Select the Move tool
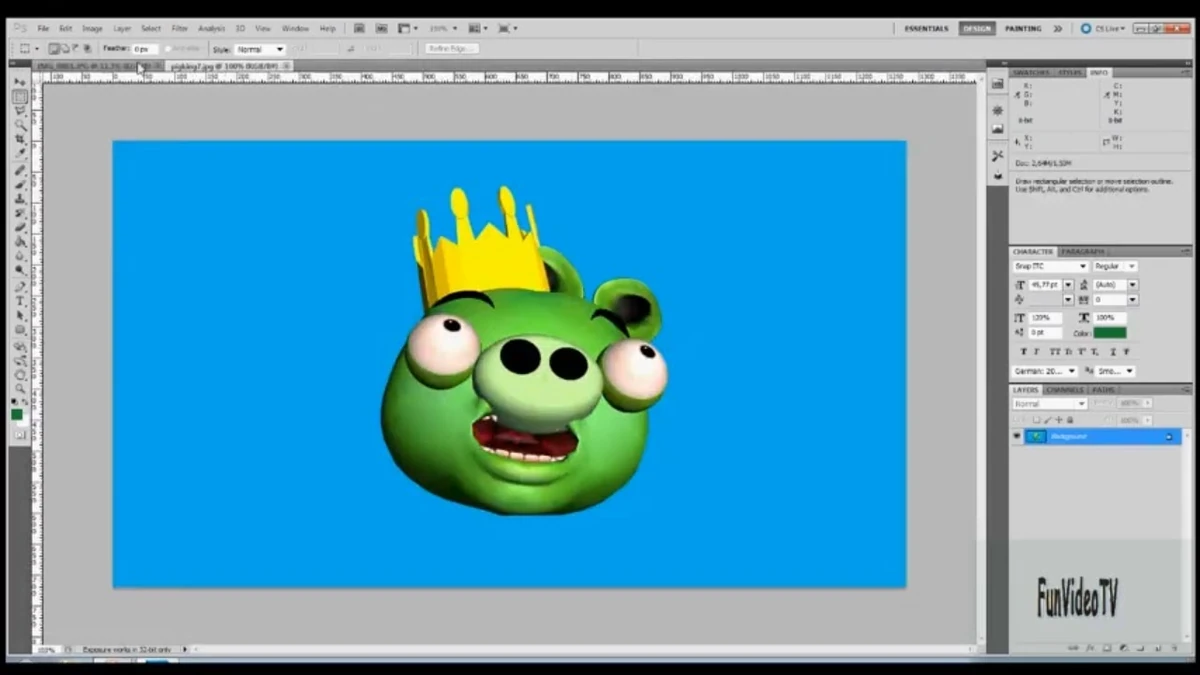The height and width of the screenshot is (675, 1200). (x=20, y=83)
